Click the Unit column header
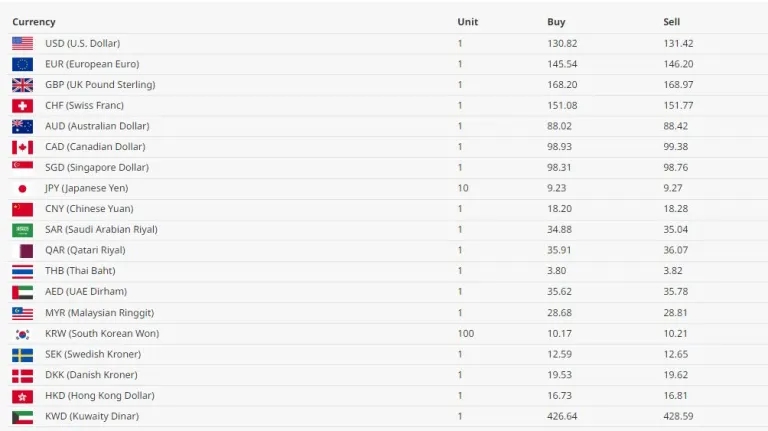This screenshot has width=768, height=431. click(x=467, y=22)
